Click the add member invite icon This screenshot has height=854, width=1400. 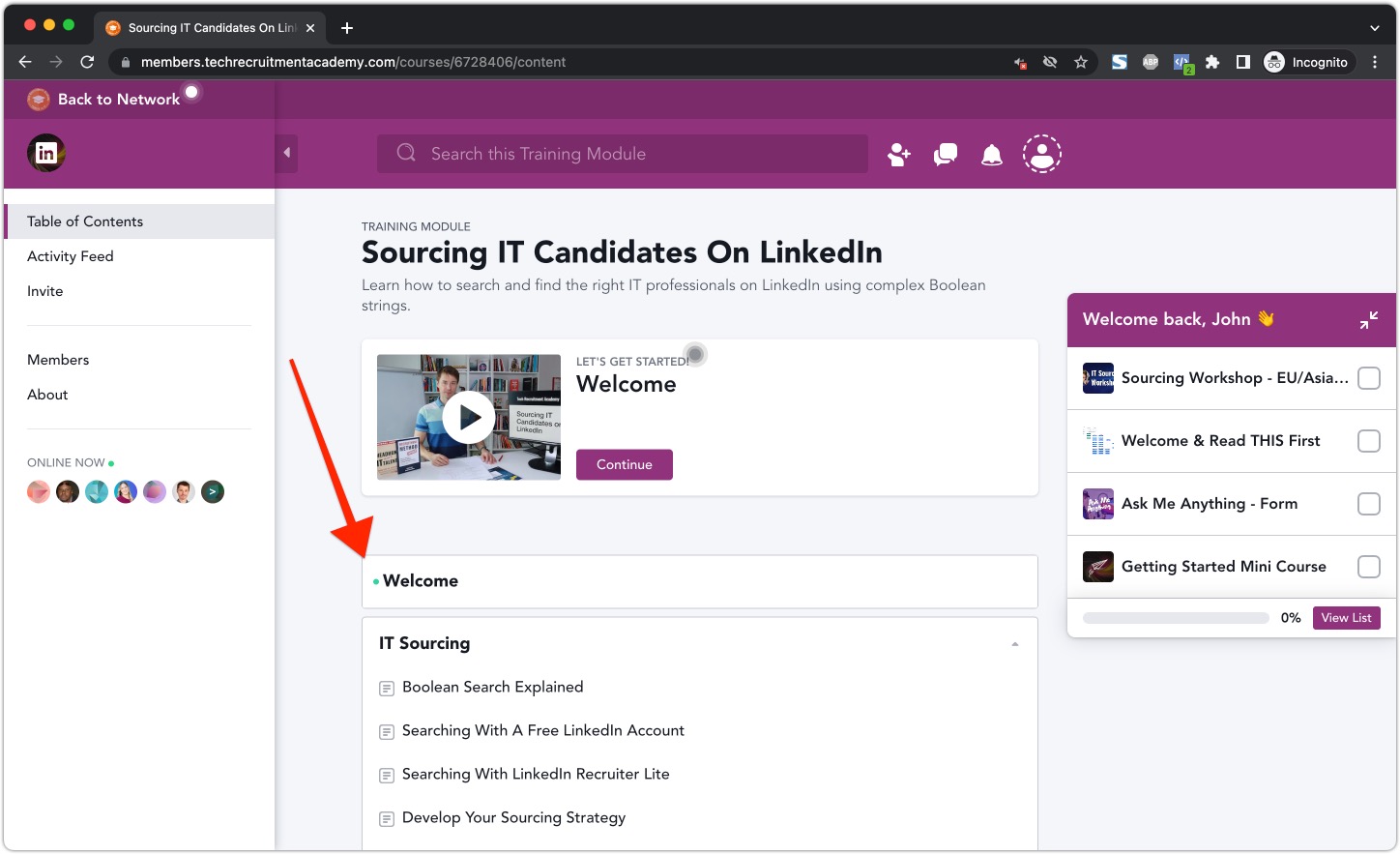899,154
